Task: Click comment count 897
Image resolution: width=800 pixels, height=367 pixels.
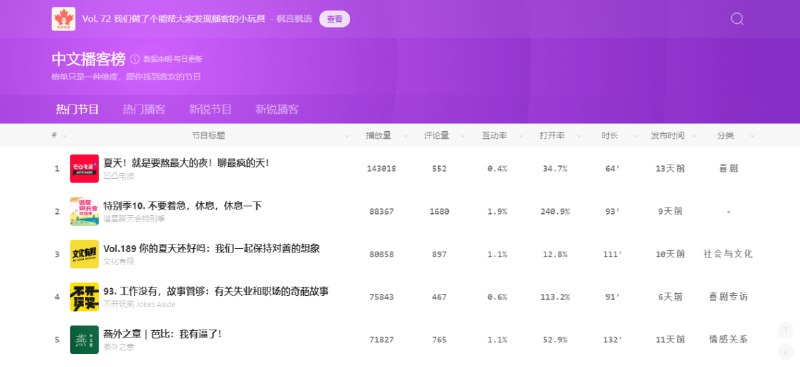Action: coord(439,254)
